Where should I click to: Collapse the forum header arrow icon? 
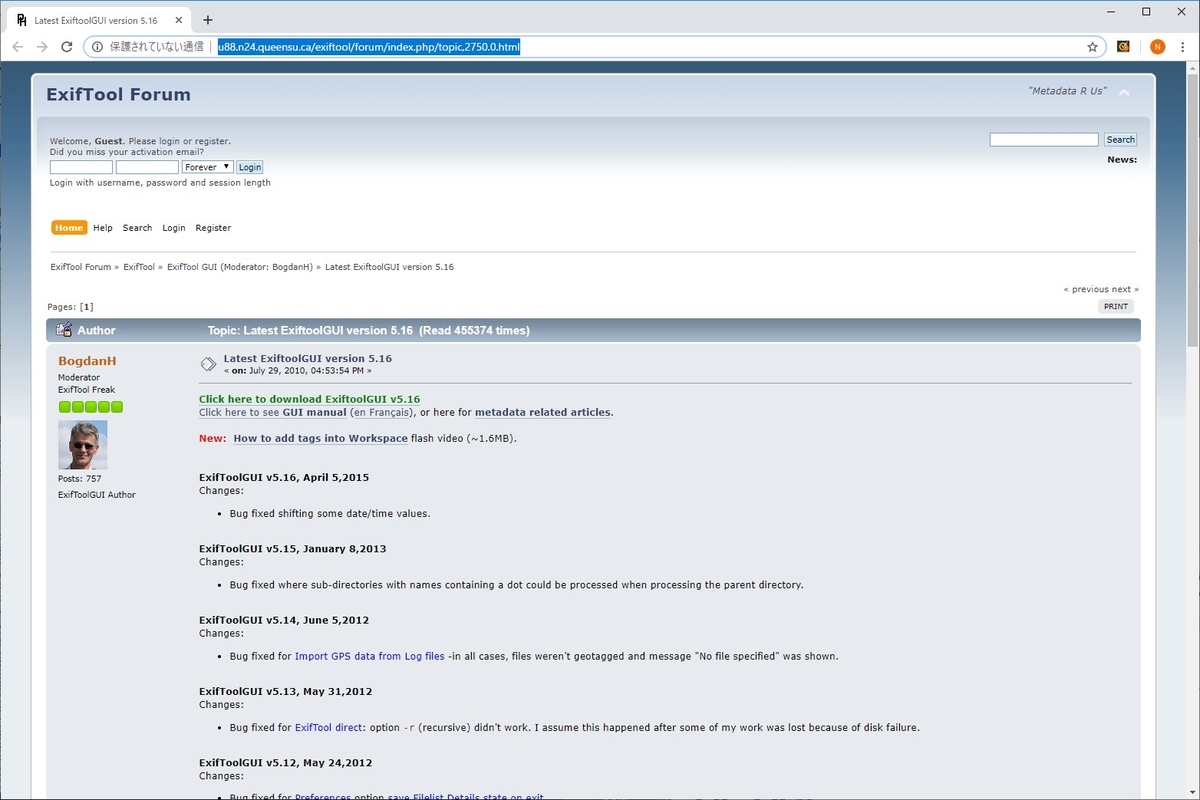[x=1124, y=93]
